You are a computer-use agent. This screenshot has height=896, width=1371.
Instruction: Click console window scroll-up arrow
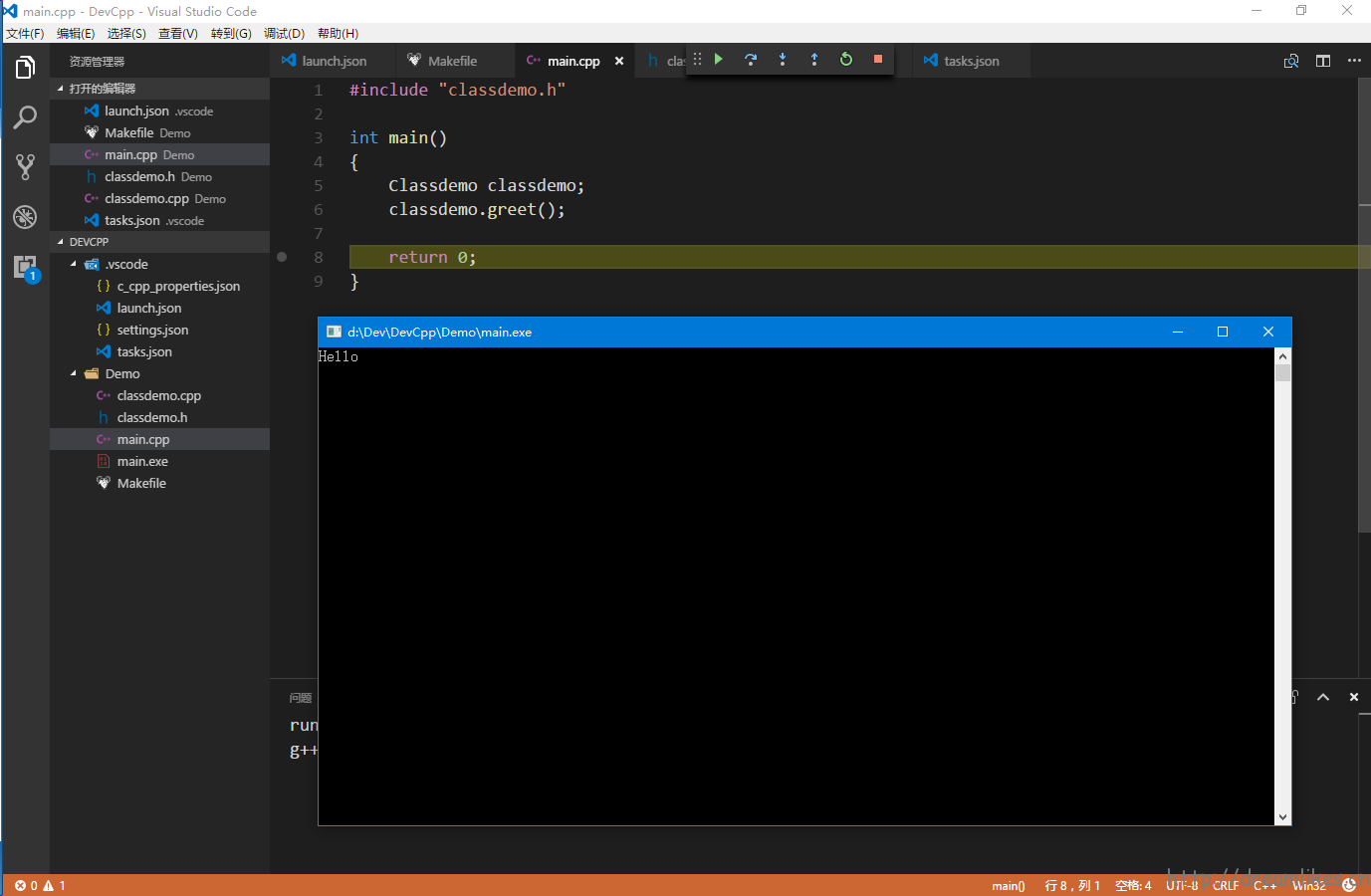1282,356
